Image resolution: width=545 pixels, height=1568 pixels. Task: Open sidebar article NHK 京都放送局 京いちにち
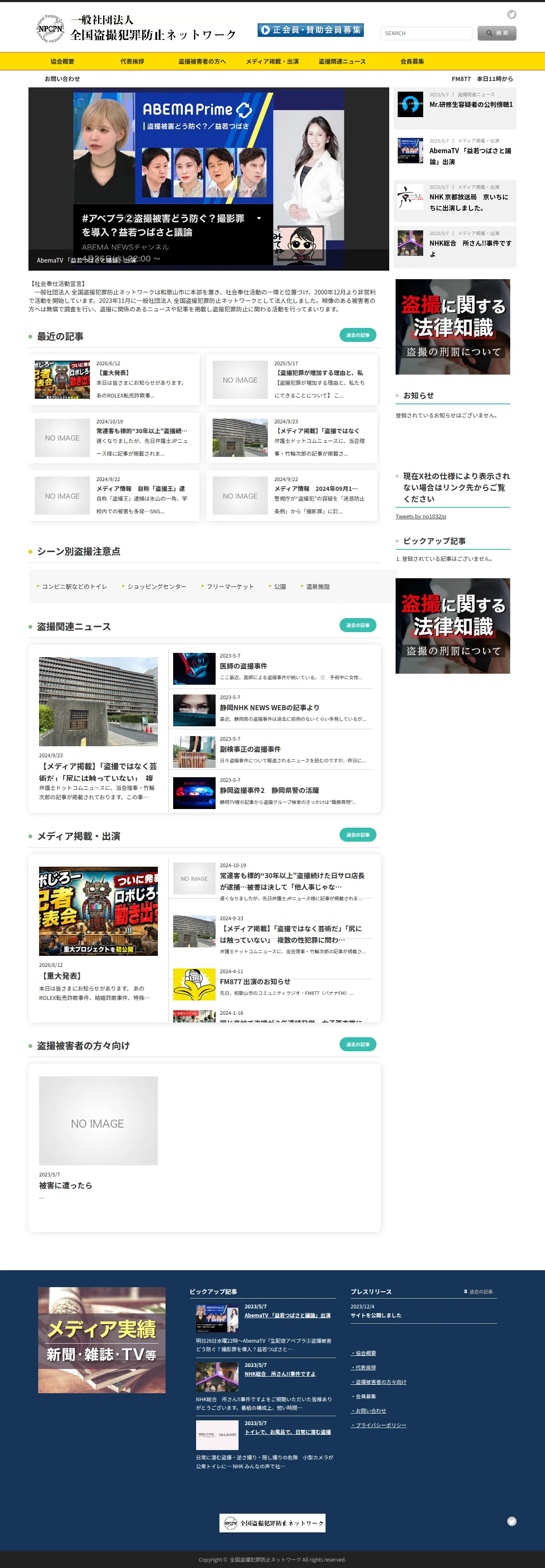coord(469,203)
